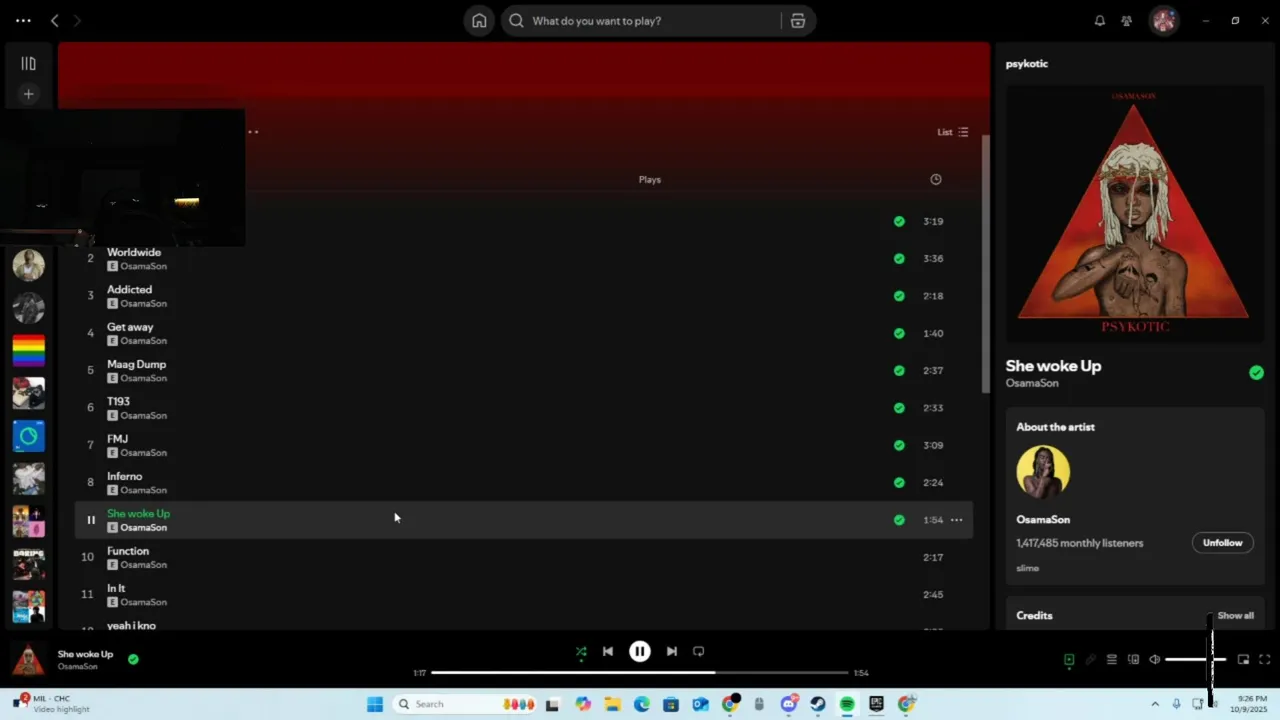This screenshot has height=720, width=1280.
Task: Click the track list vertical scrollbar
Action: tap(985, 262)
